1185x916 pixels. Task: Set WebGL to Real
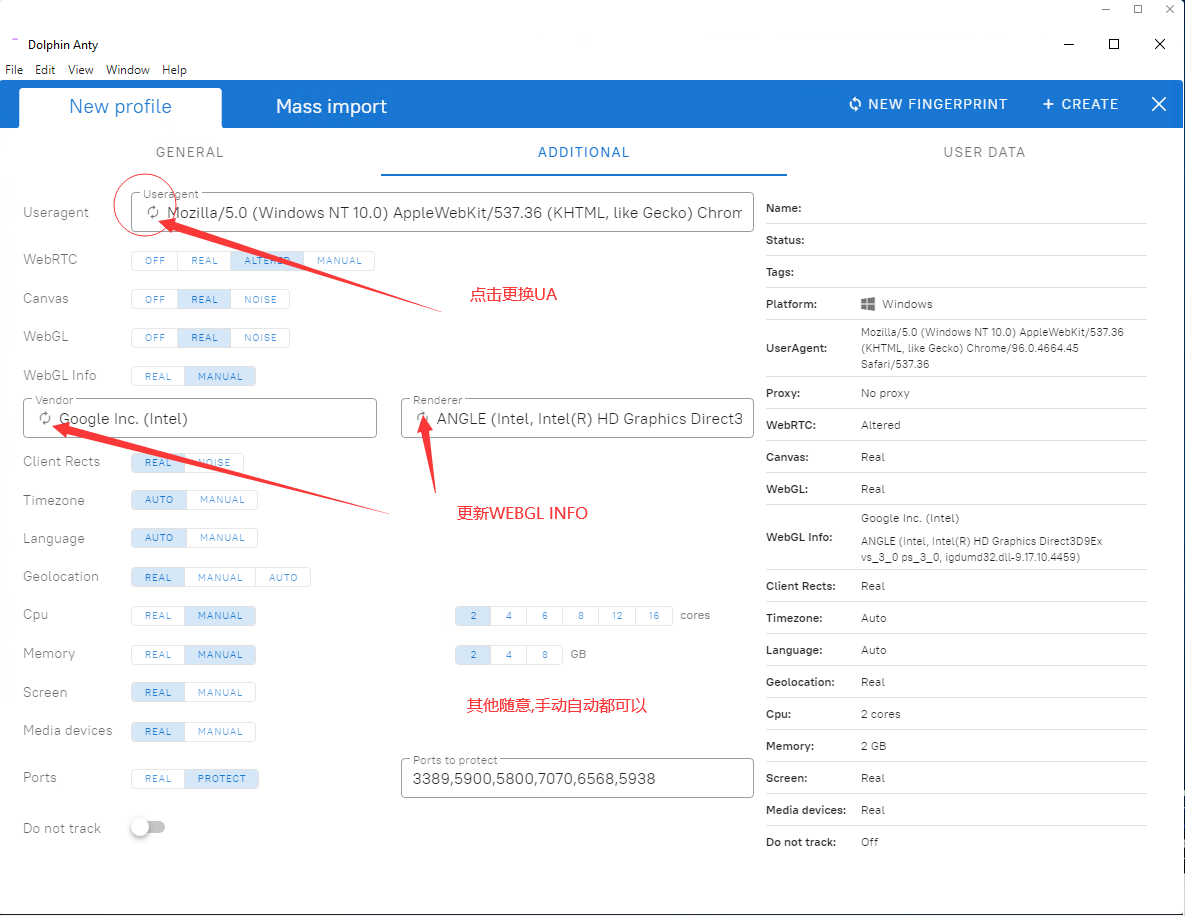pyautogui.click(x=204, y=338)
